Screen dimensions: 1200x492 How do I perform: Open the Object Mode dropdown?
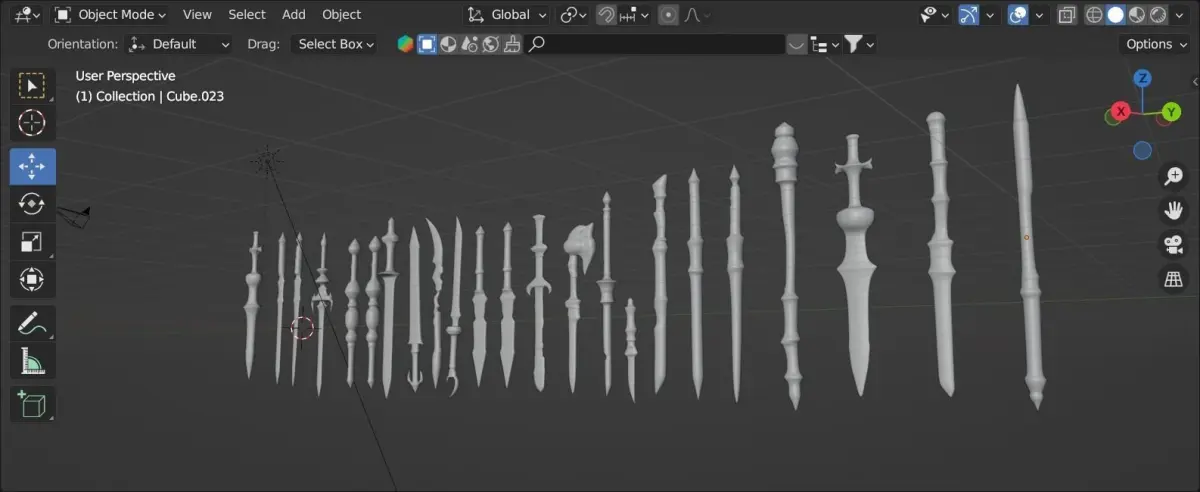coord(110,15)
